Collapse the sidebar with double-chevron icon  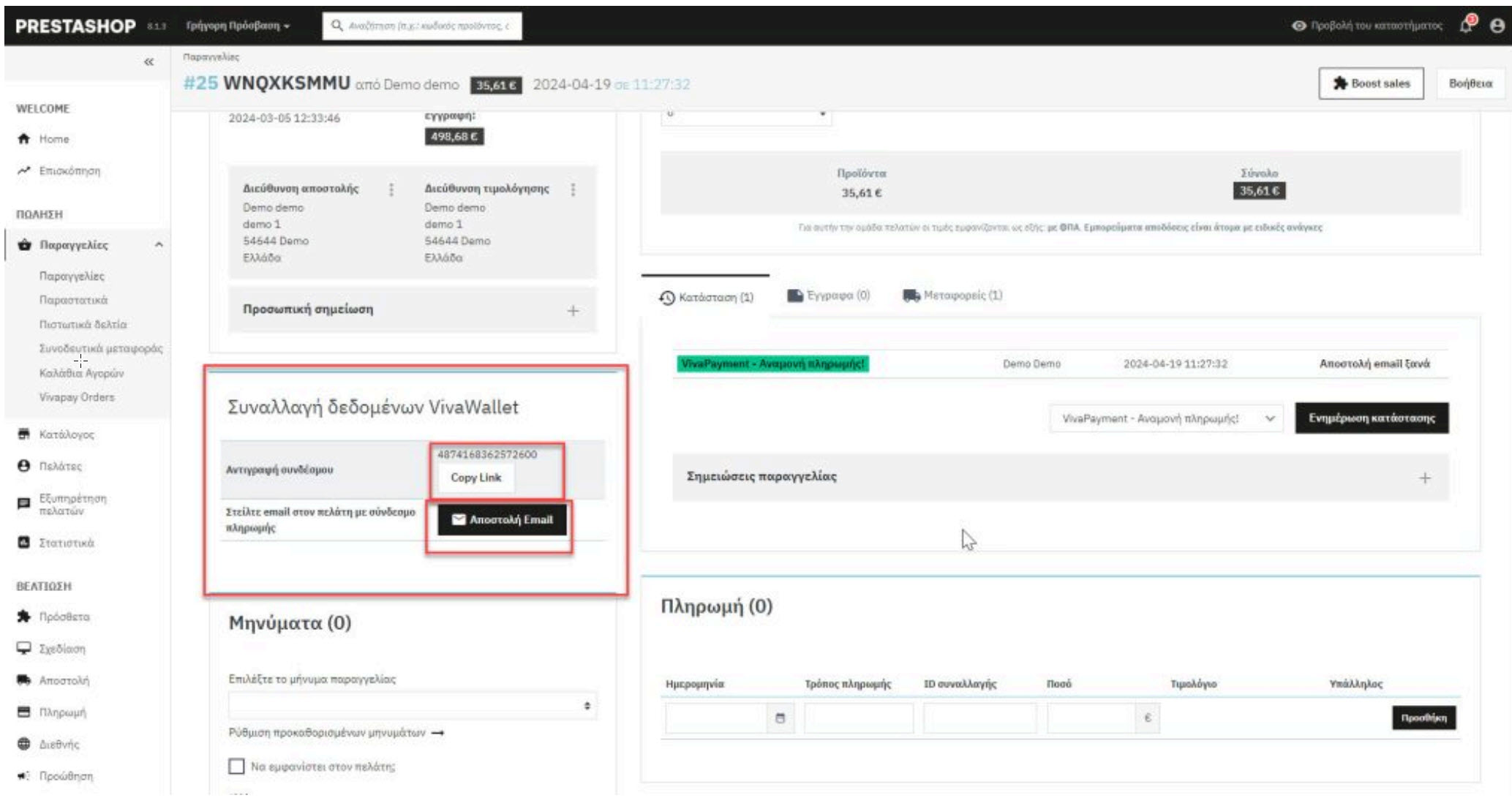click(149, 62)
